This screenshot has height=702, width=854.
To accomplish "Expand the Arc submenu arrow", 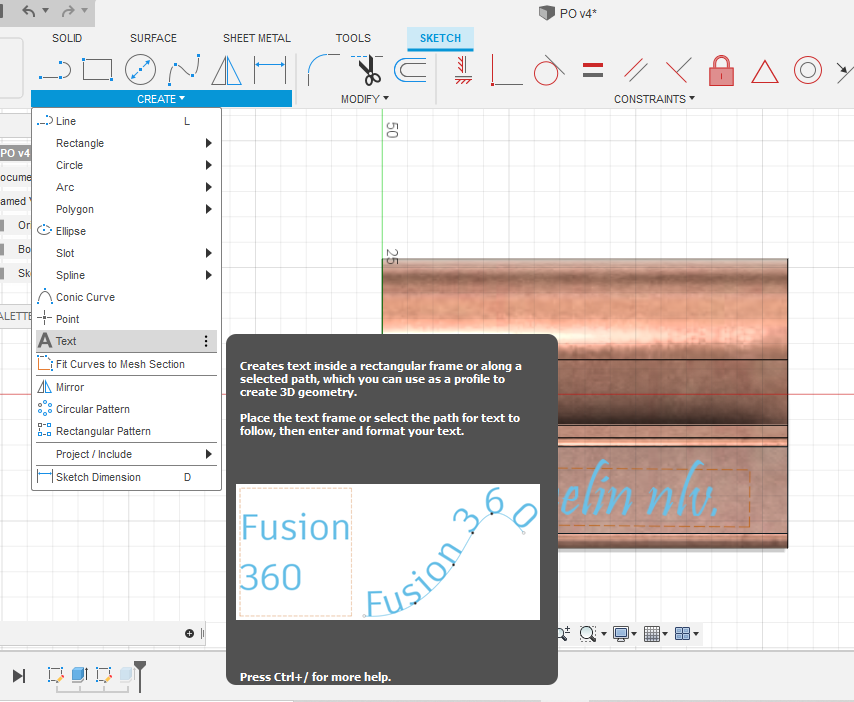I will click(209, 187).
